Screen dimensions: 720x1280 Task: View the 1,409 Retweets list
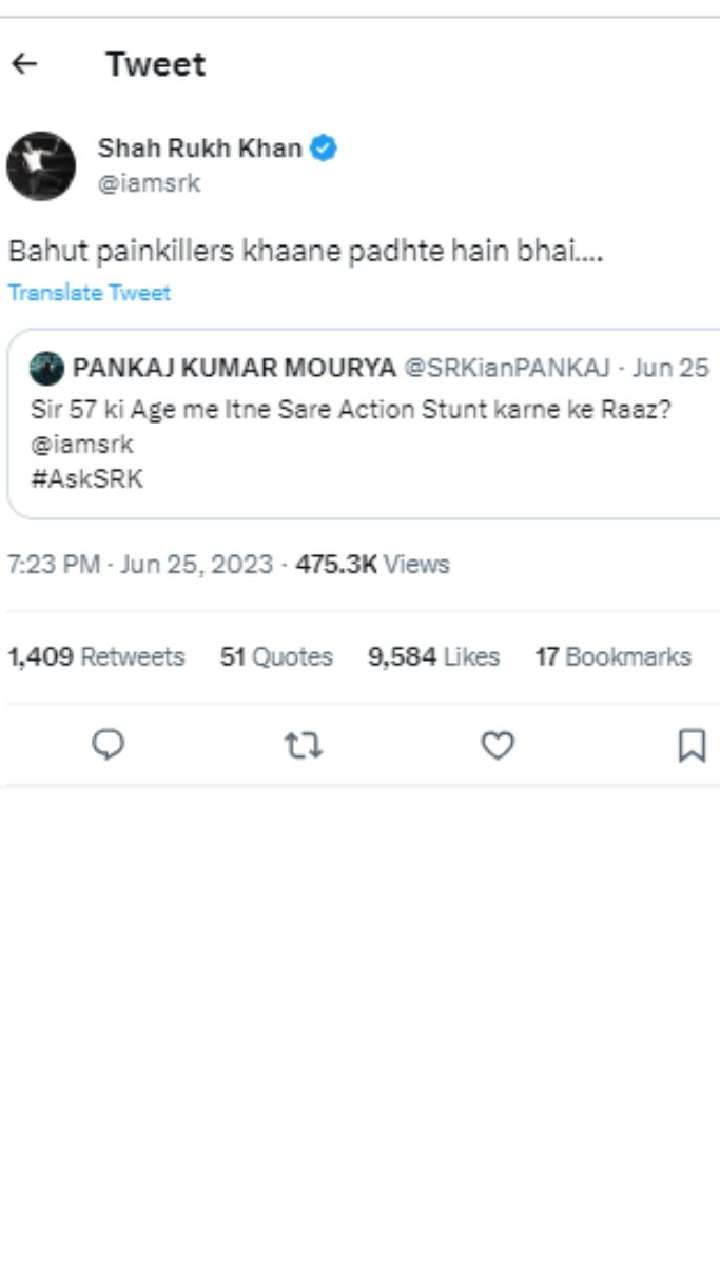pyautogui.click(x=96, y=657)
